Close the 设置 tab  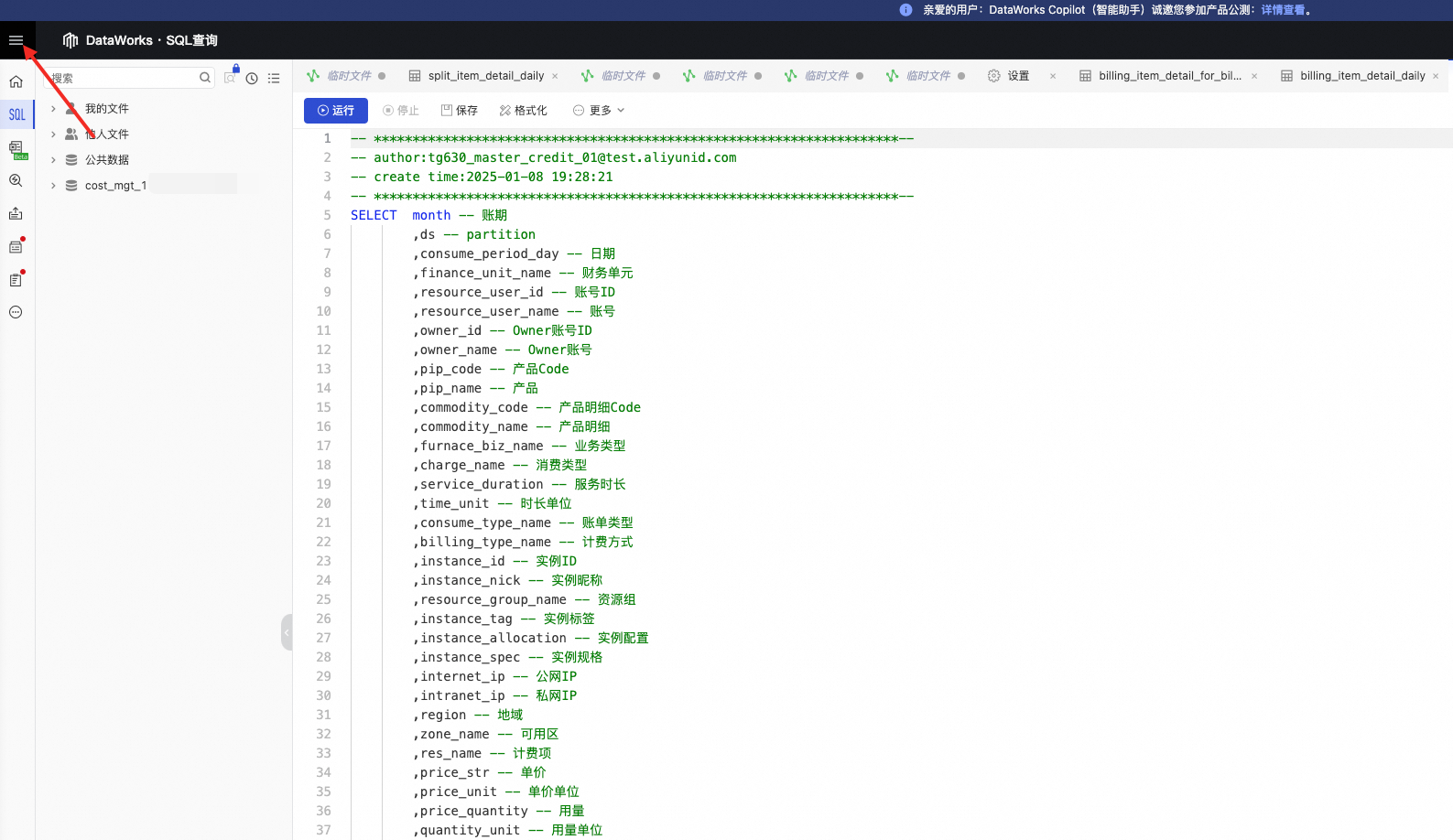1053,76
